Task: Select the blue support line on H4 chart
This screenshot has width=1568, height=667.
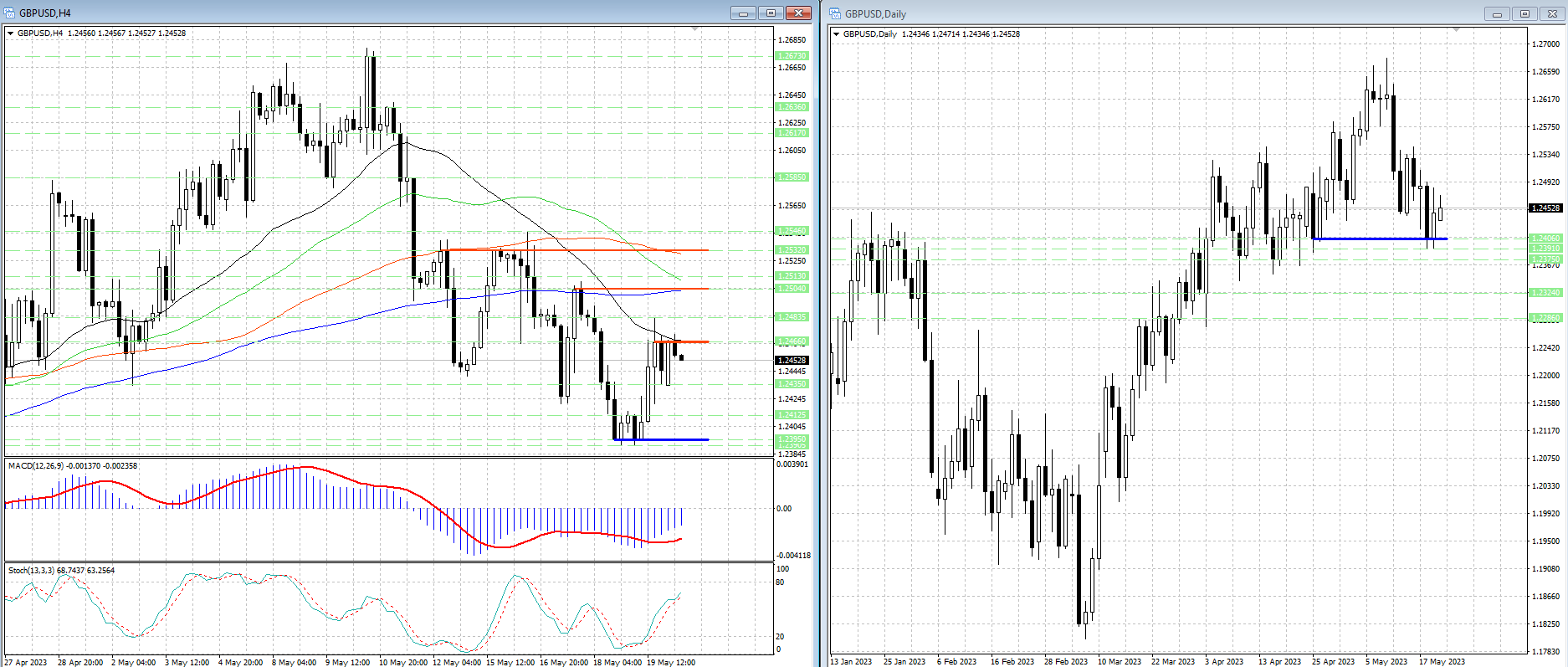Action: click(661, 439)
